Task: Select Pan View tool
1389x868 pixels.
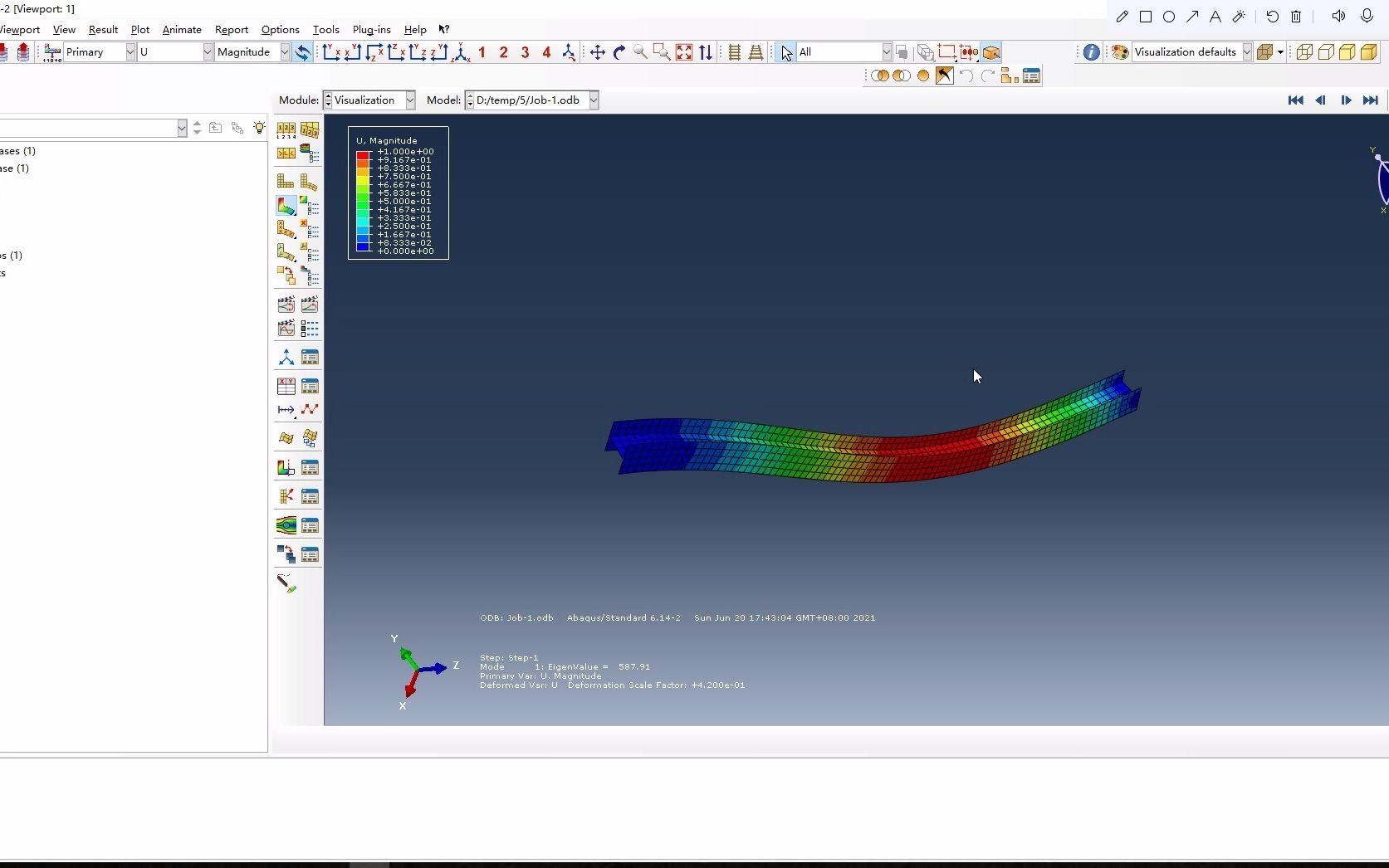Action: click(x=597, y=52)
